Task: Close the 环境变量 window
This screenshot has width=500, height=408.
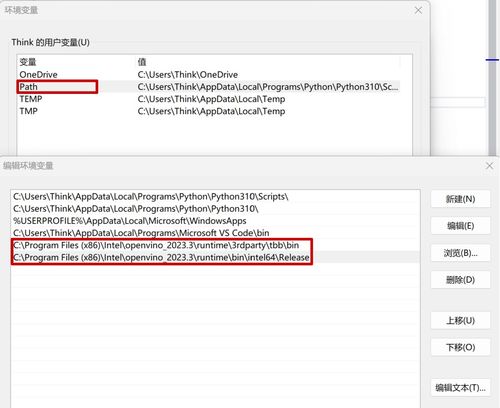Action: [418, 10]
